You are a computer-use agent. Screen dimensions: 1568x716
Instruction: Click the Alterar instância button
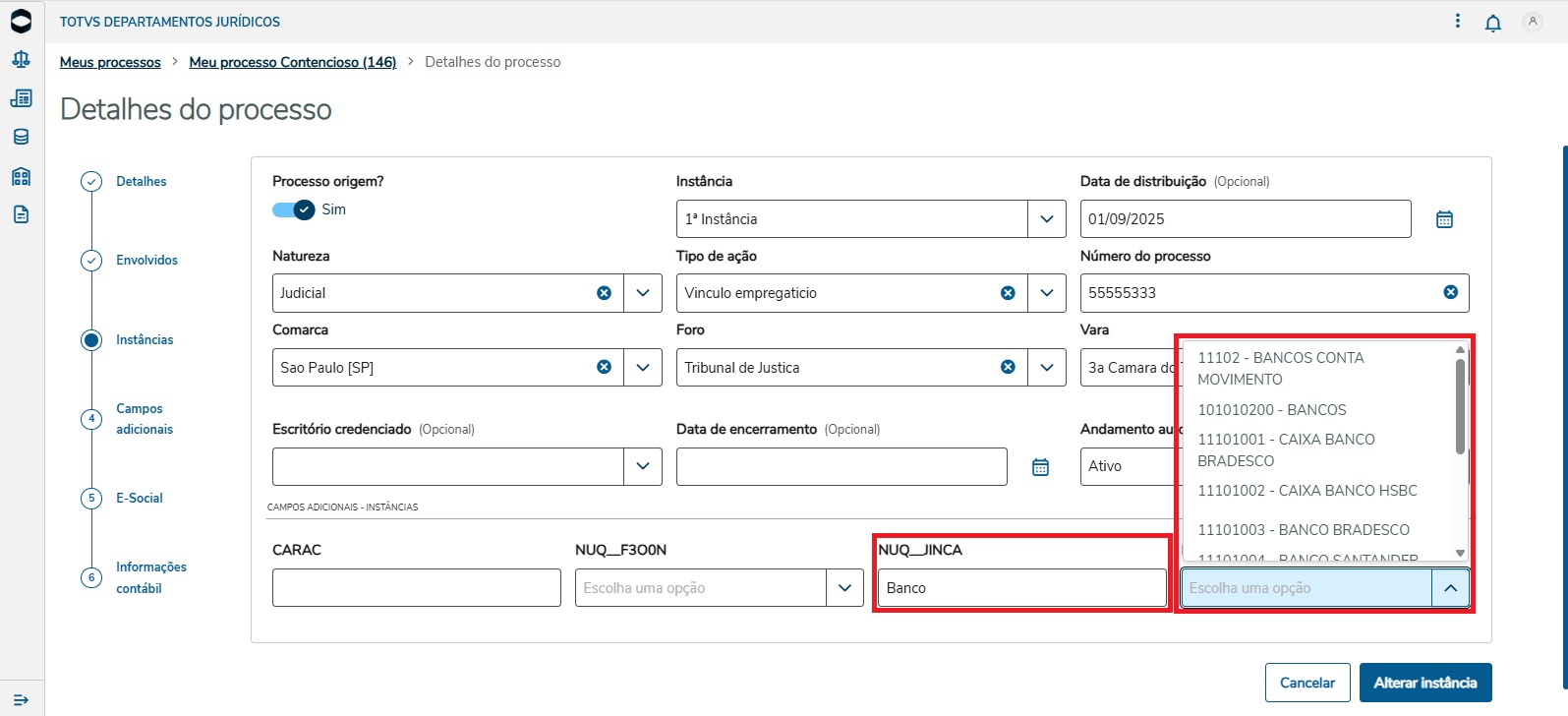tap(1424, 683)
